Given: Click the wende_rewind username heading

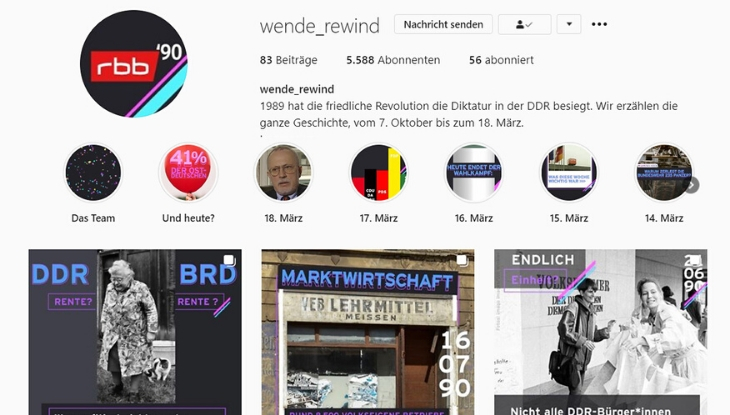Looking at the screenshot, I should (x=320, y=26).
